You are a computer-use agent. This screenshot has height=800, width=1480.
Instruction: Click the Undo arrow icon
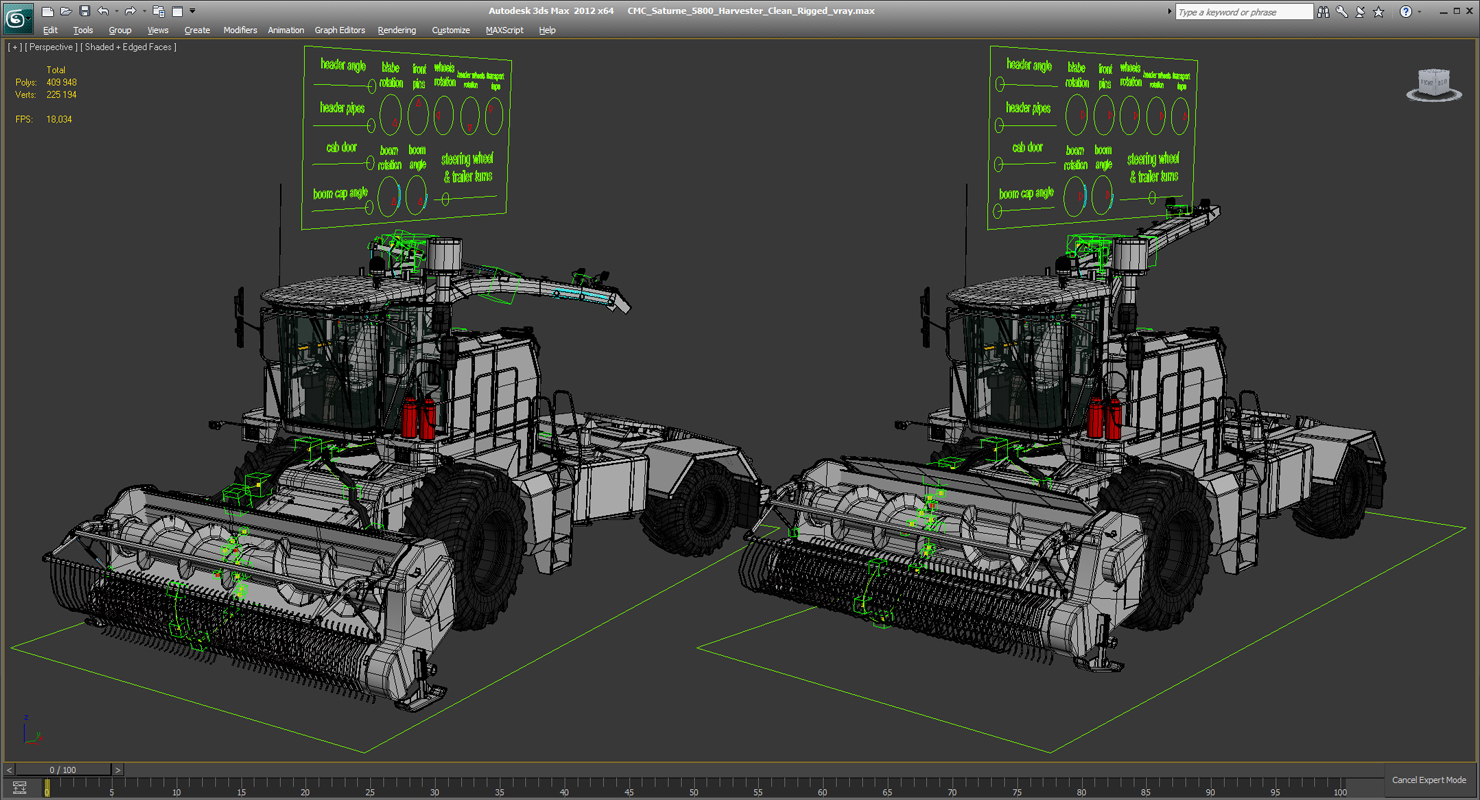click(x=102, y=11)
